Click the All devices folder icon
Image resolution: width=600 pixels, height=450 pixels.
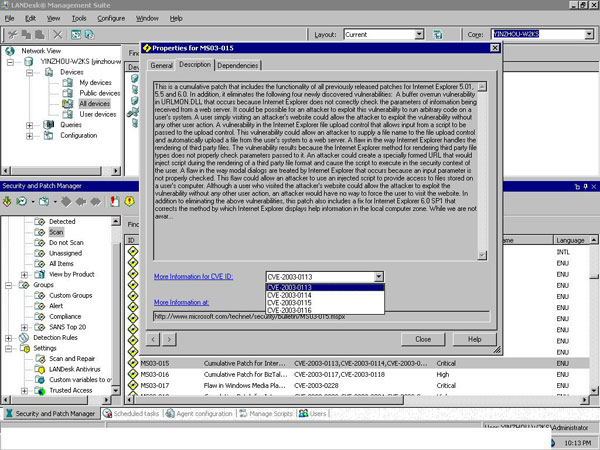click(x=68, y=103)
